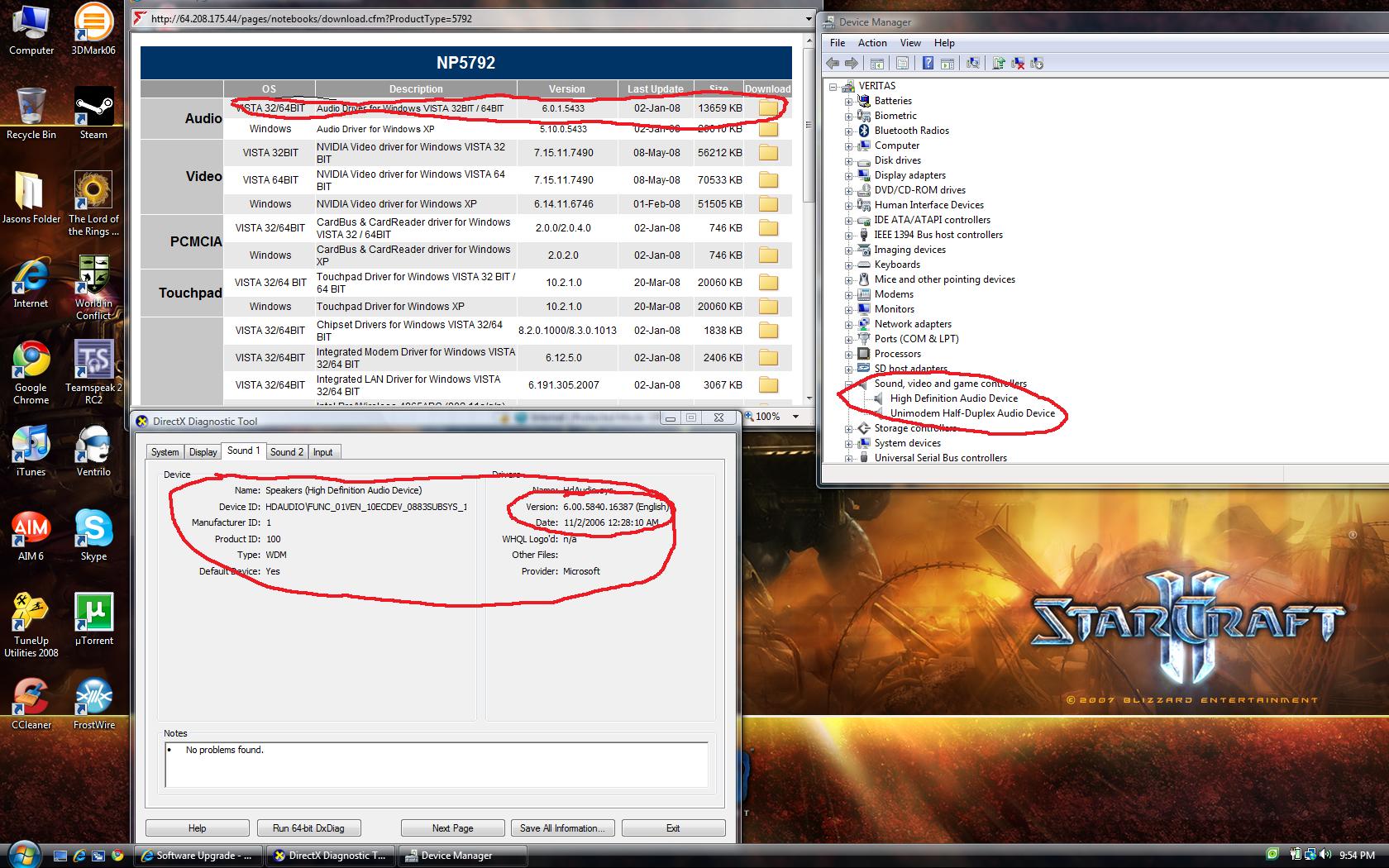Select the FrostWire desktop icon
The height and width of the screenshot is (868, 1389).
click(x=93, y=704)
